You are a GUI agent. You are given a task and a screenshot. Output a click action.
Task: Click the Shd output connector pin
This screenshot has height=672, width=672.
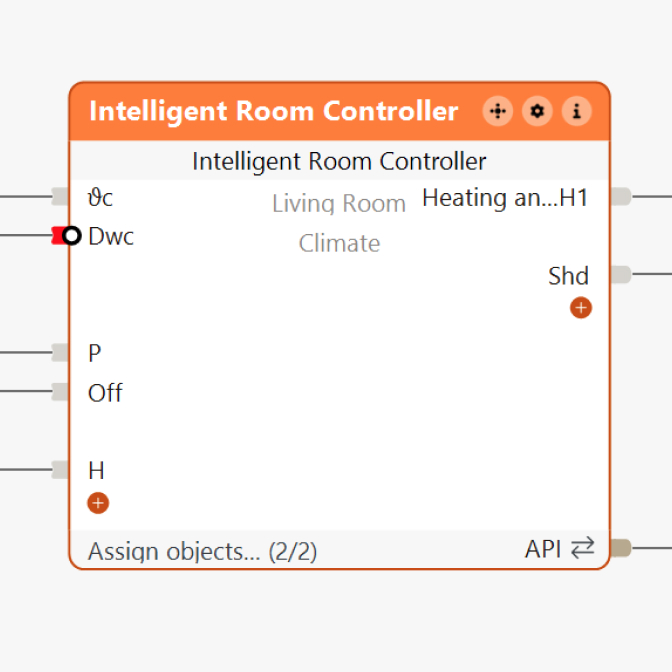pos(620,274)
